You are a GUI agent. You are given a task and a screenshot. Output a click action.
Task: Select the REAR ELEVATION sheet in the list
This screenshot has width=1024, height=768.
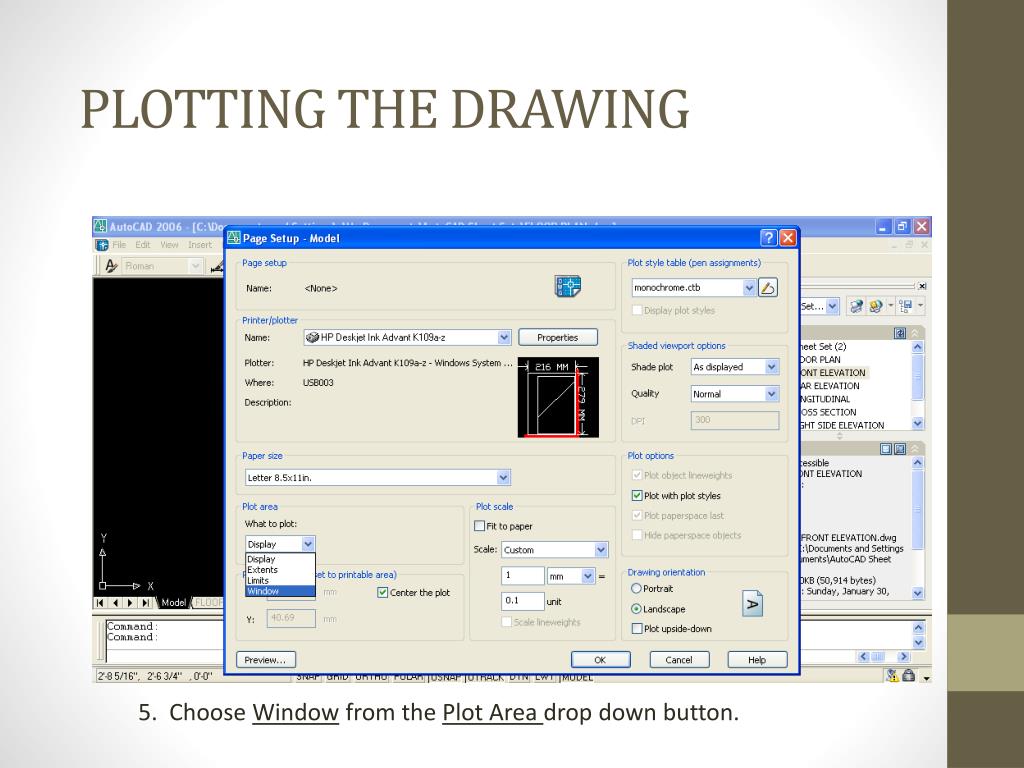pyautogui.click(x=830, y=386)
